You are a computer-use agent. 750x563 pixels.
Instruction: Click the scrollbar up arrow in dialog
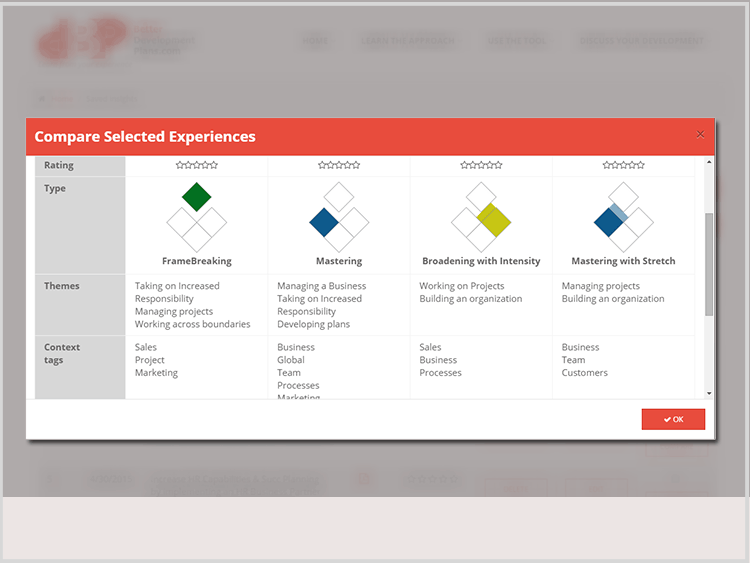[709, 162]
